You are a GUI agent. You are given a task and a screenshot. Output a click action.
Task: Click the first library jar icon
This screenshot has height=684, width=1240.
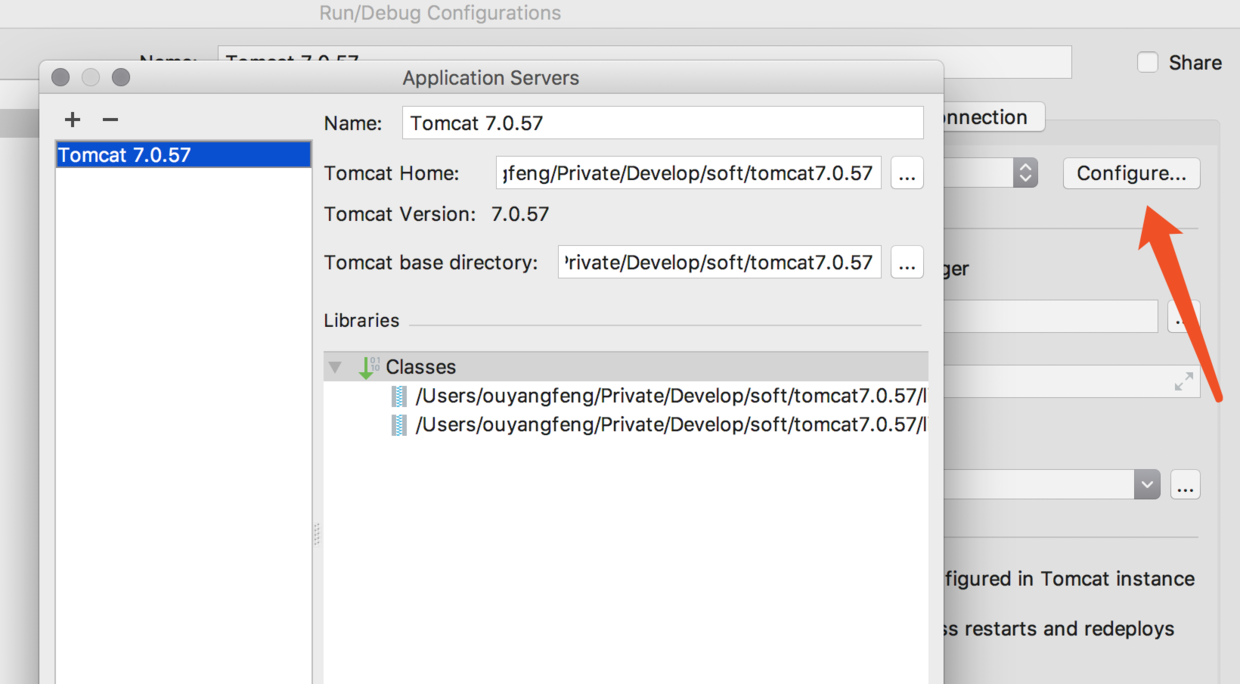tap(399, 396)
